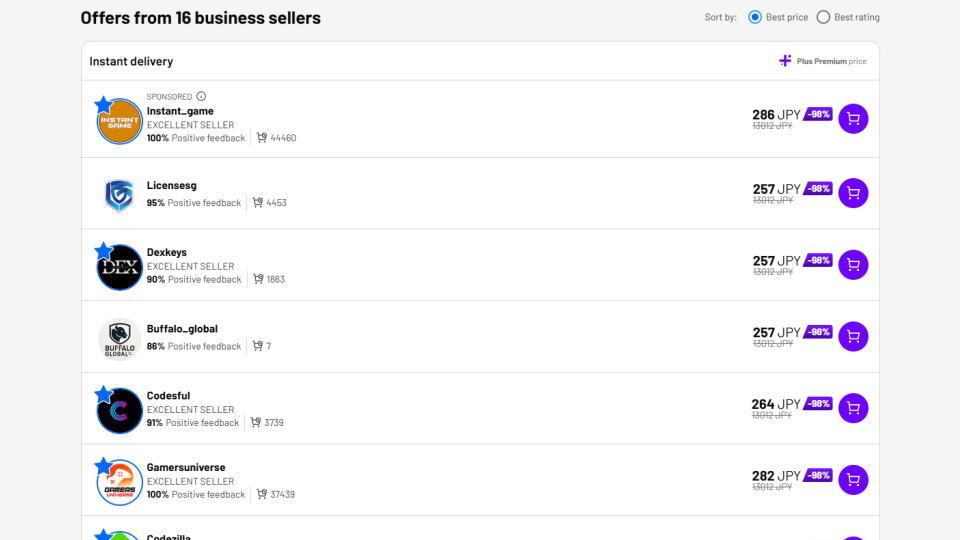
Task: Open Buffalo_global seller avatar
Action: 119,339
